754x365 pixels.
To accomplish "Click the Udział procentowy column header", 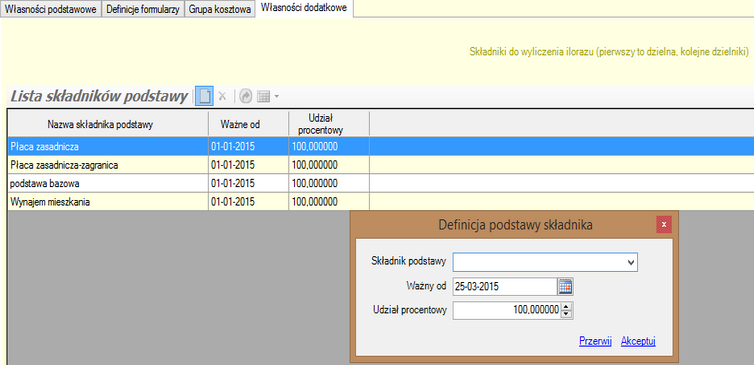I will (329, 125).
